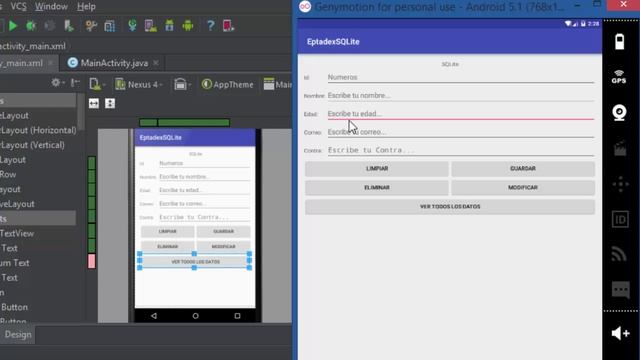Close the MainActivity.java tab
Screen dimensions: 640x360
click(x=156, y=63)
